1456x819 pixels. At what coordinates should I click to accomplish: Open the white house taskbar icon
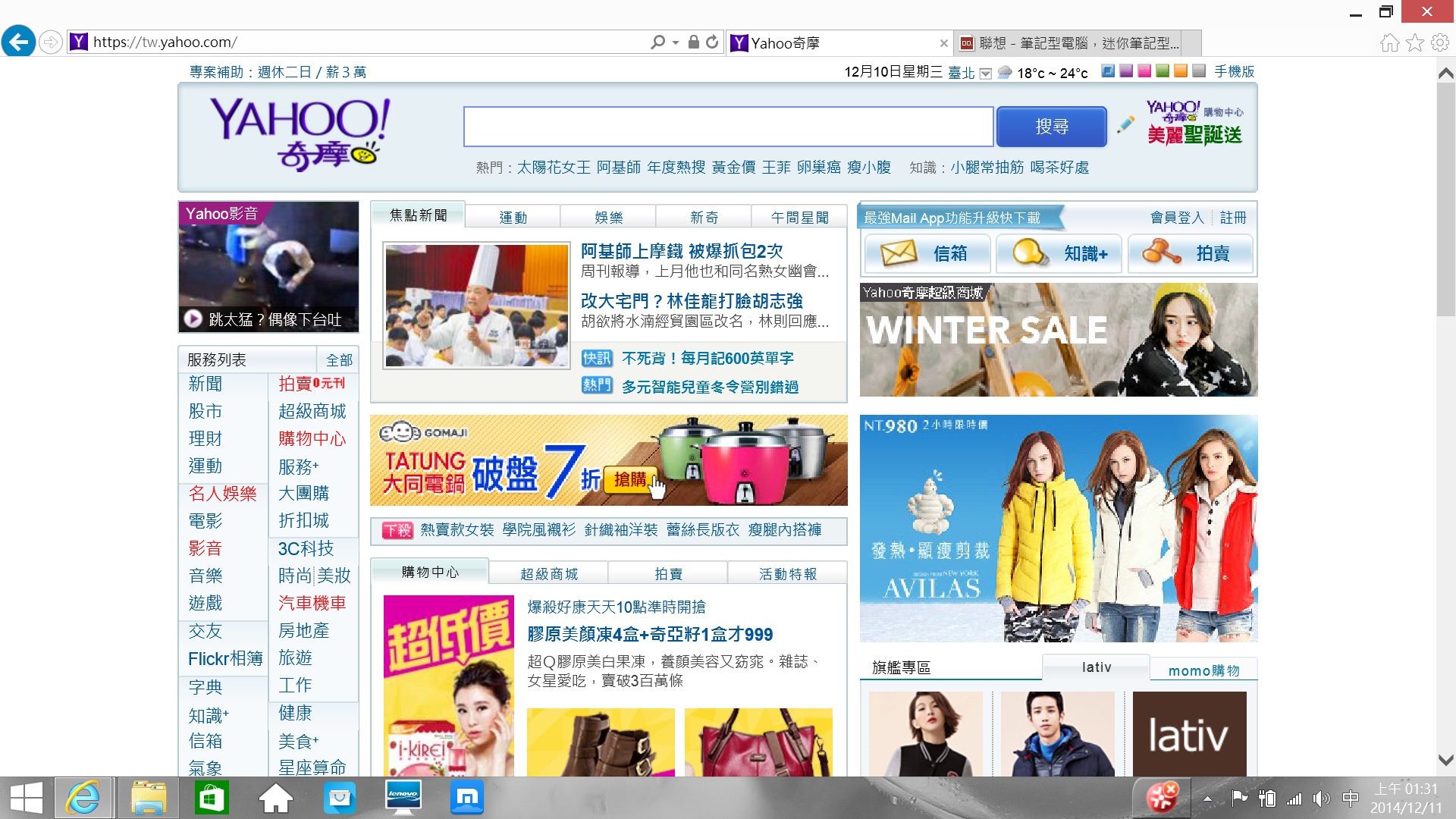tap(275, 798)
